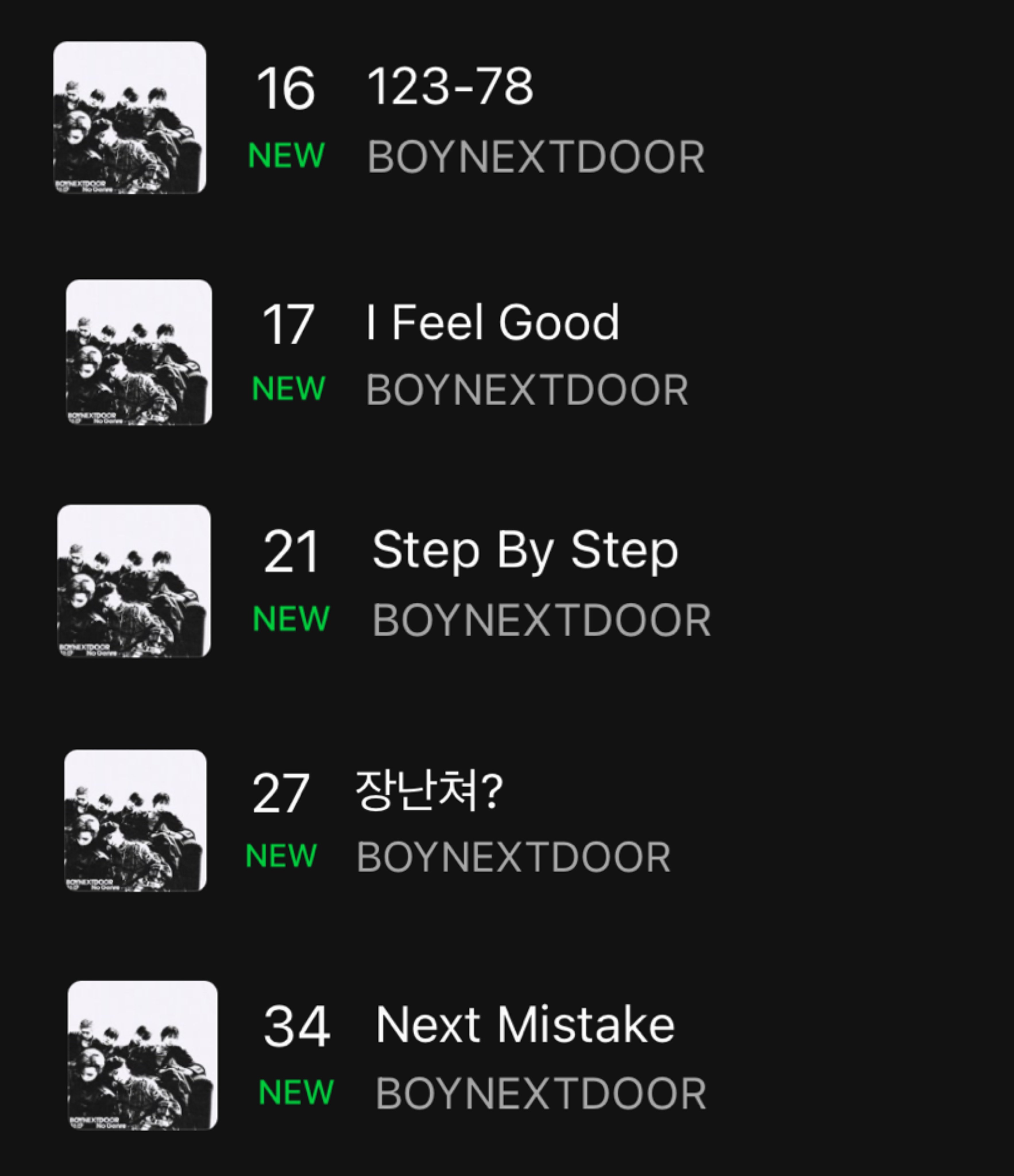Click album art for 장난쳐? track
1014x1176 pixels.
pyautogui.click(x=135, y=821)
